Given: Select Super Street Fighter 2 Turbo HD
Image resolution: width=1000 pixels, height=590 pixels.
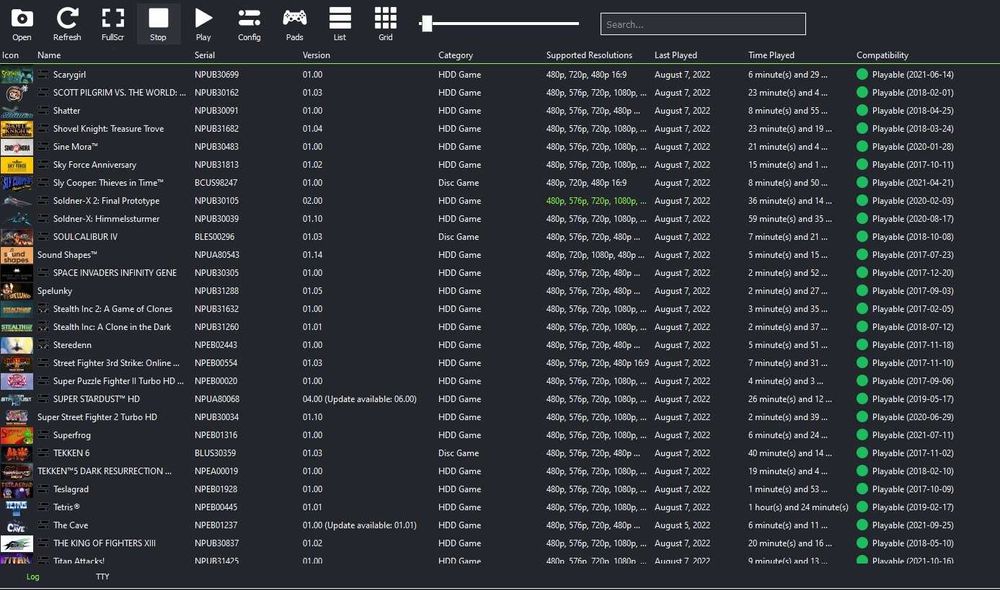Looking at the screenshot, I should [x=97, y=417].
